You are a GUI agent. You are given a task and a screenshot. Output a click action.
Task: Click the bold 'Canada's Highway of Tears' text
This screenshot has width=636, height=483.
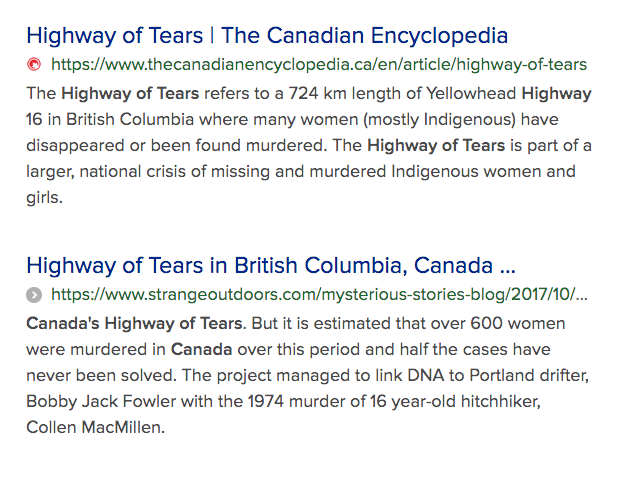[136, 324]
